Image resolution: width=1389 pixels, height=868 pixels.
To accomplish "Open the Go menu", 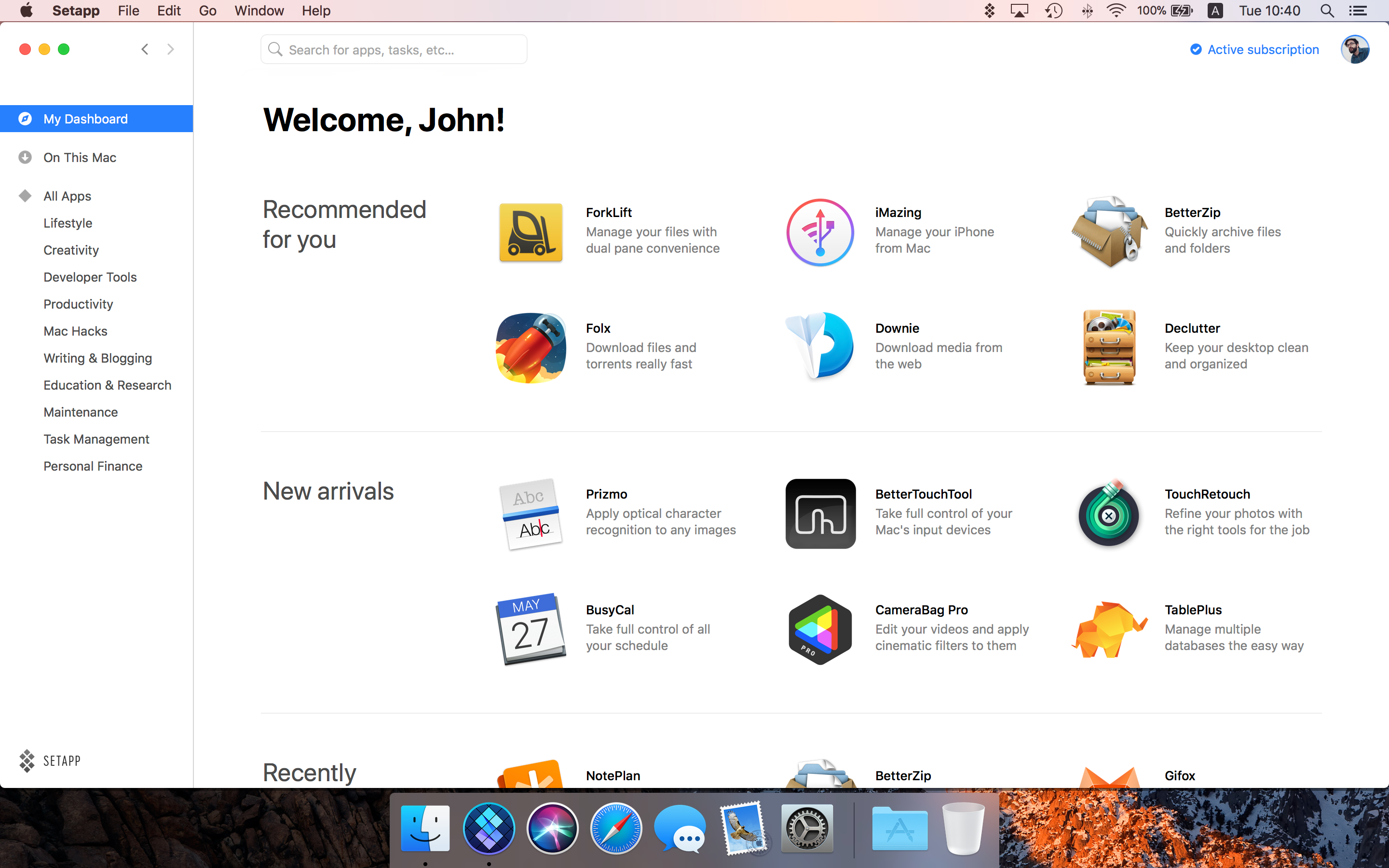I will tap(208, 11).
